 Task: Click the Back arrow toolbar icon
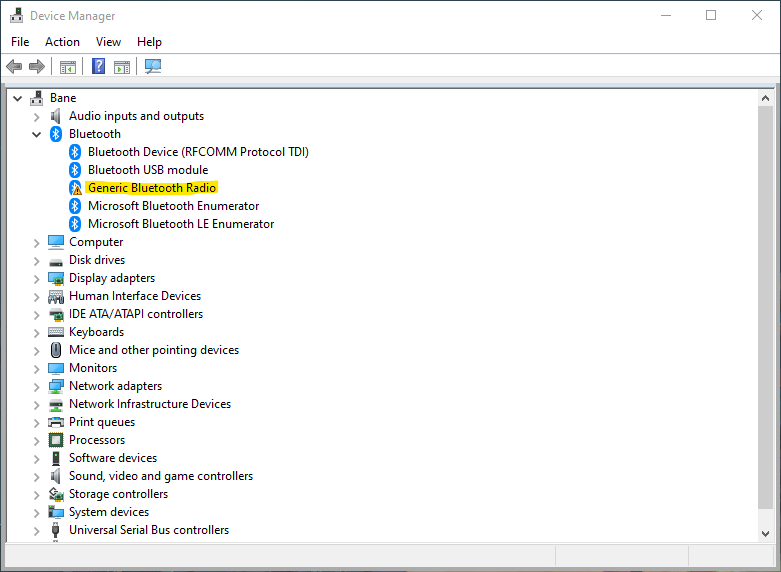click(14, 66)
